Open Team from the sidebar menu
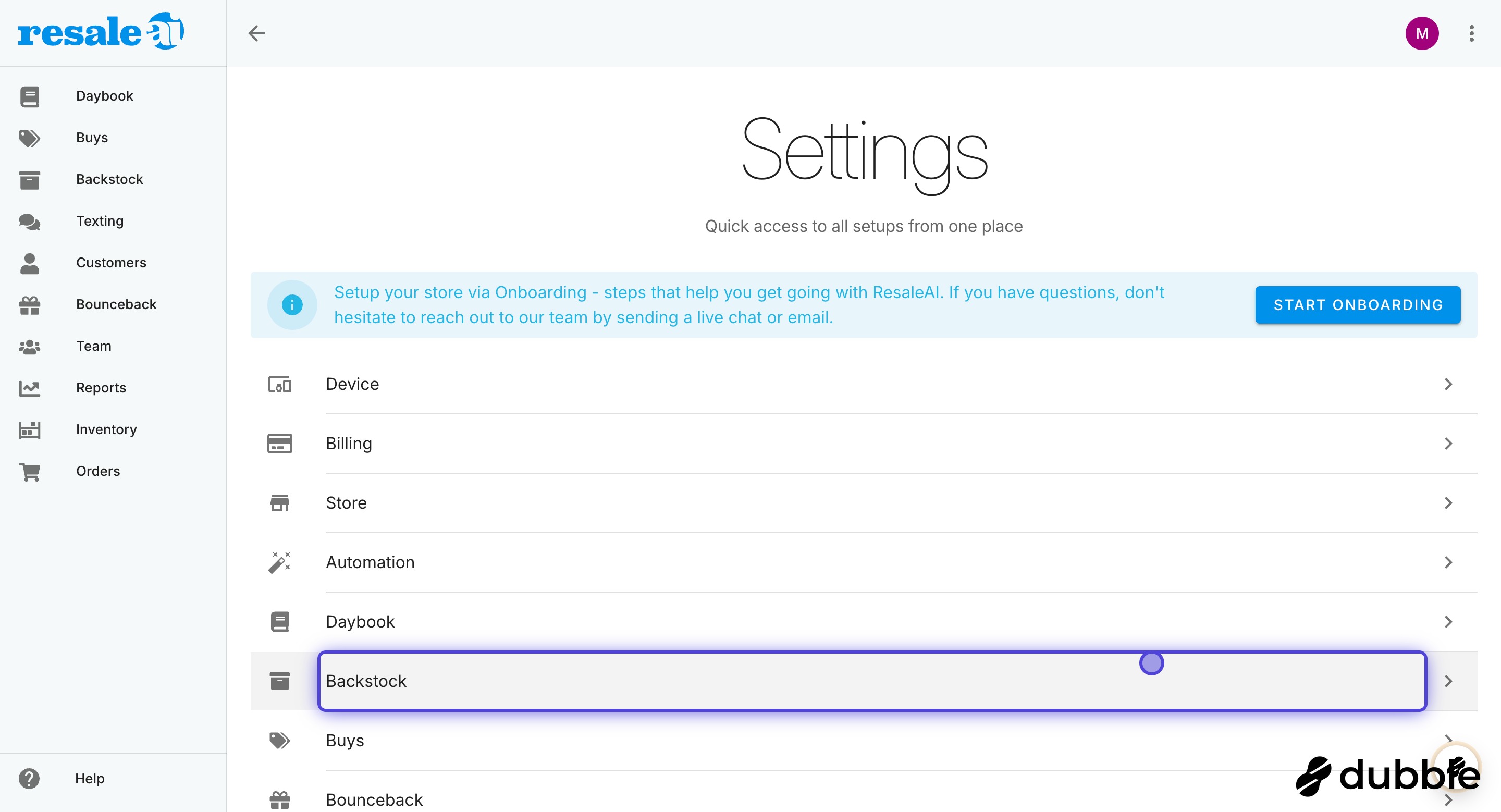1501x812 pixels. (93, 346)
